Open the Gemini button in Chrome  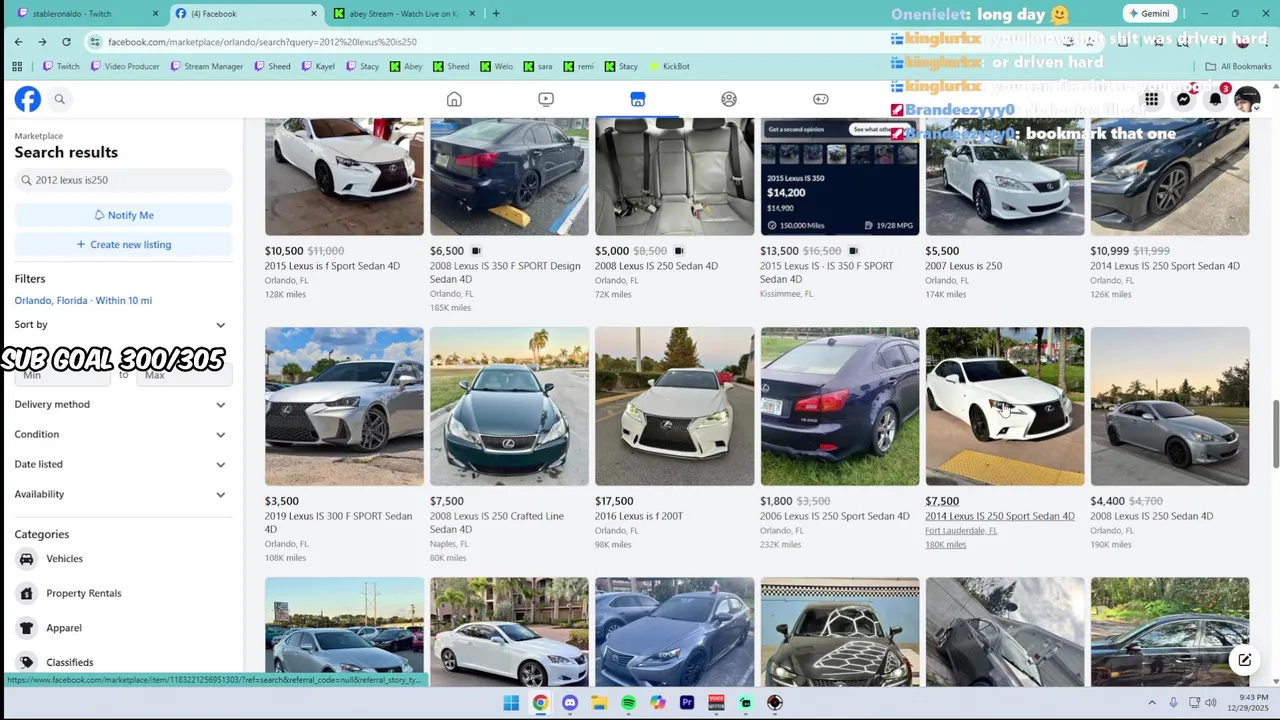click(x=1149, y=14)
